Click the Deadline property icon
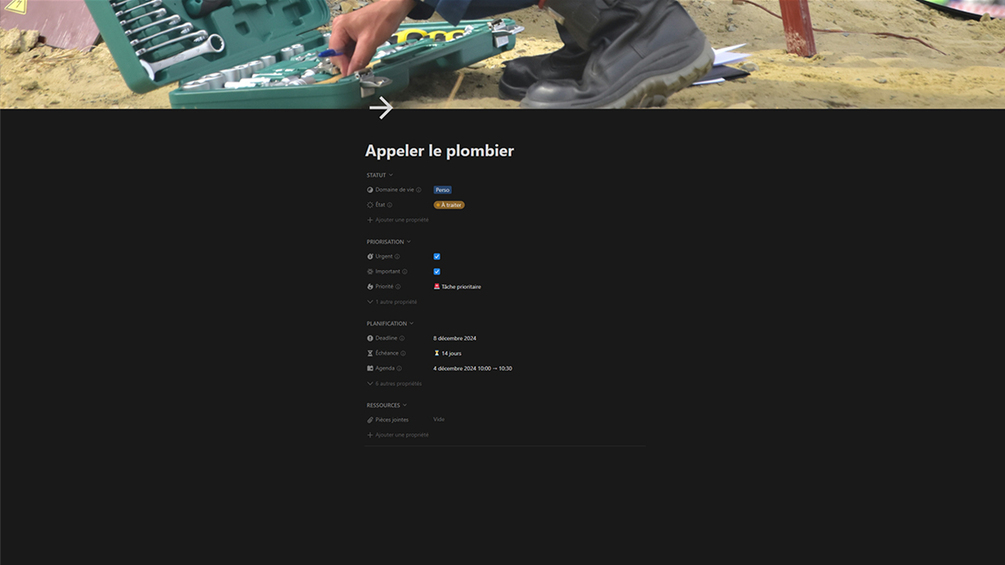Screen dimensions: 1005x565 pyautogui.click(x=370, y=338)
